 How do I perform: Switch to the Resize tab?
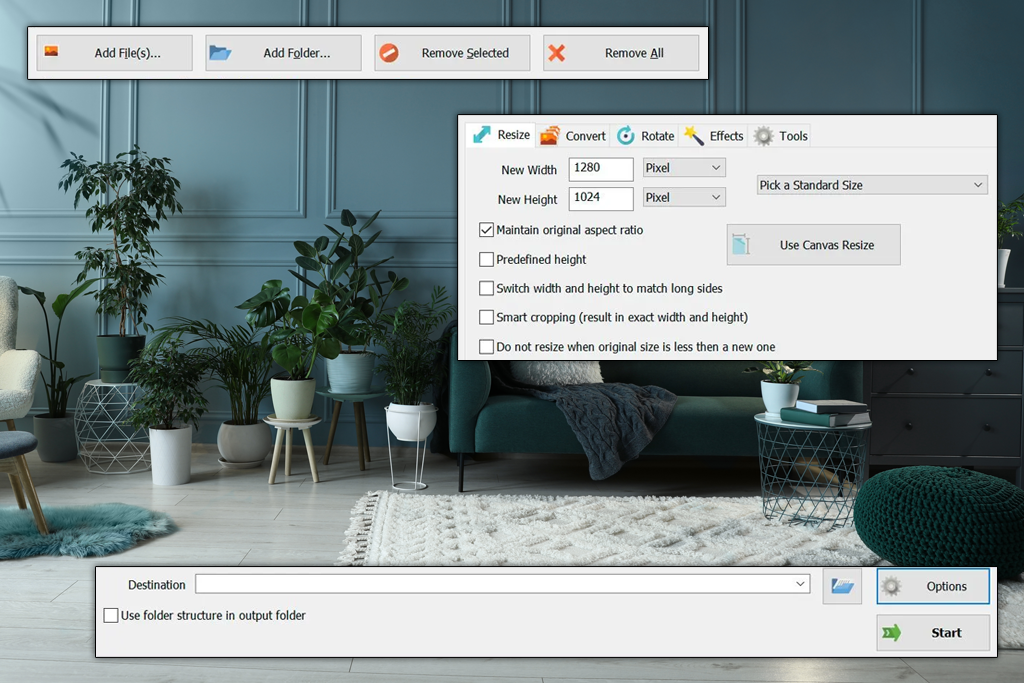coord(501,135)
